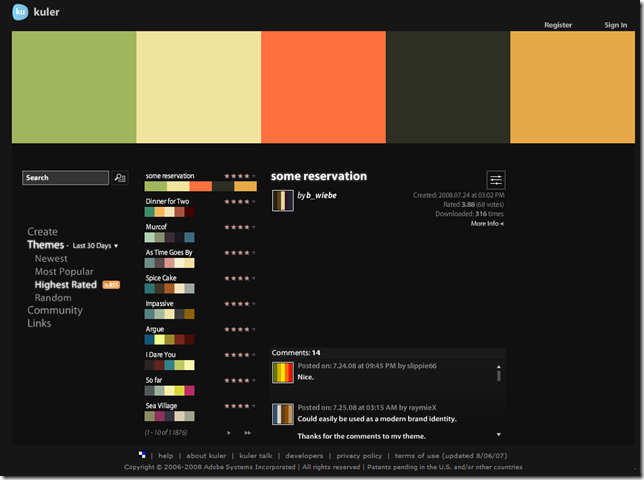This screenshot has height=480, width=644.
Task: Click the Register link
Action: click(558, 25)
